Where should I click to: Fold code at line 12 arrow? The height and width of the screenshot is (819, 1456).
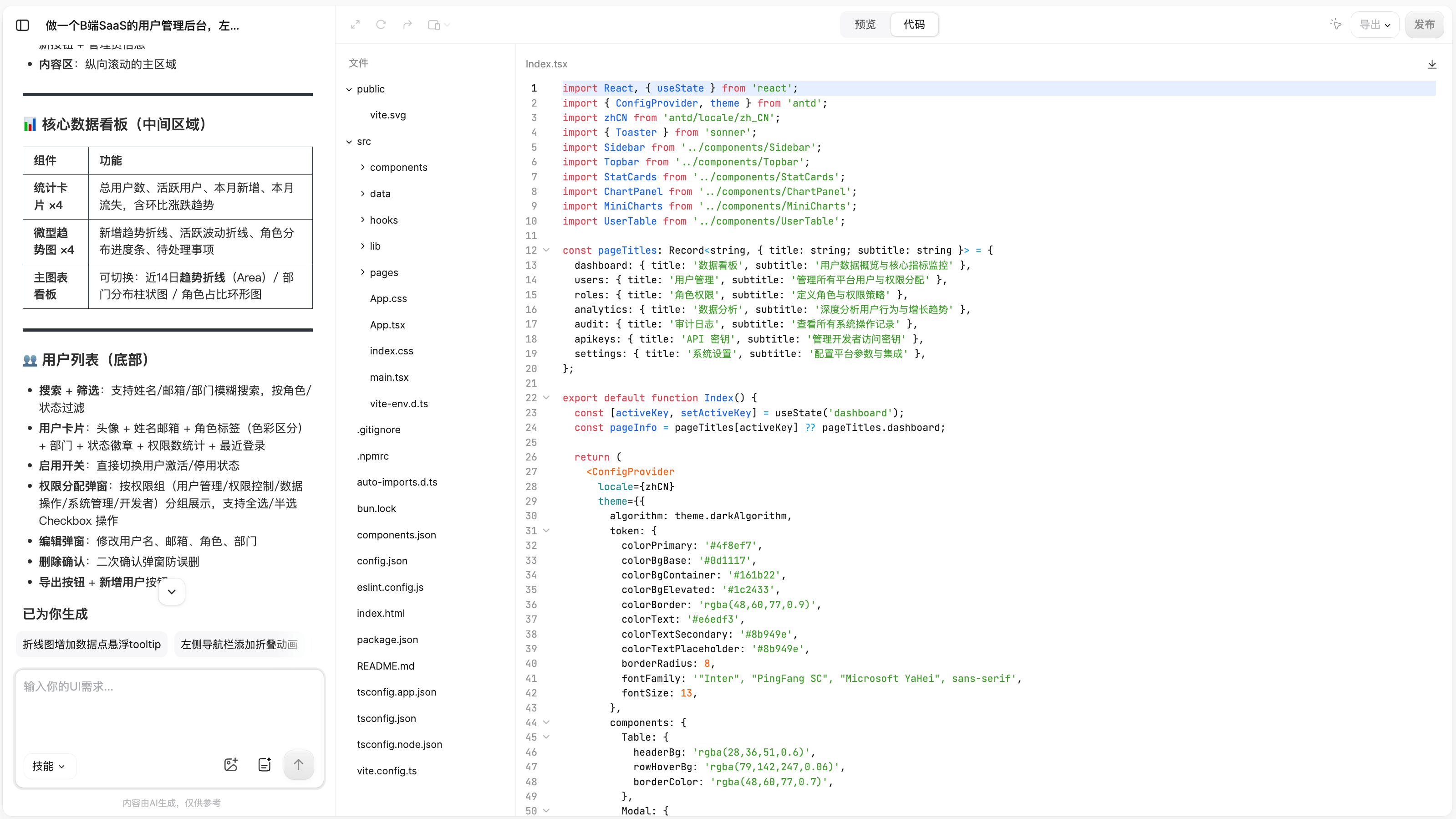(546, 250)
